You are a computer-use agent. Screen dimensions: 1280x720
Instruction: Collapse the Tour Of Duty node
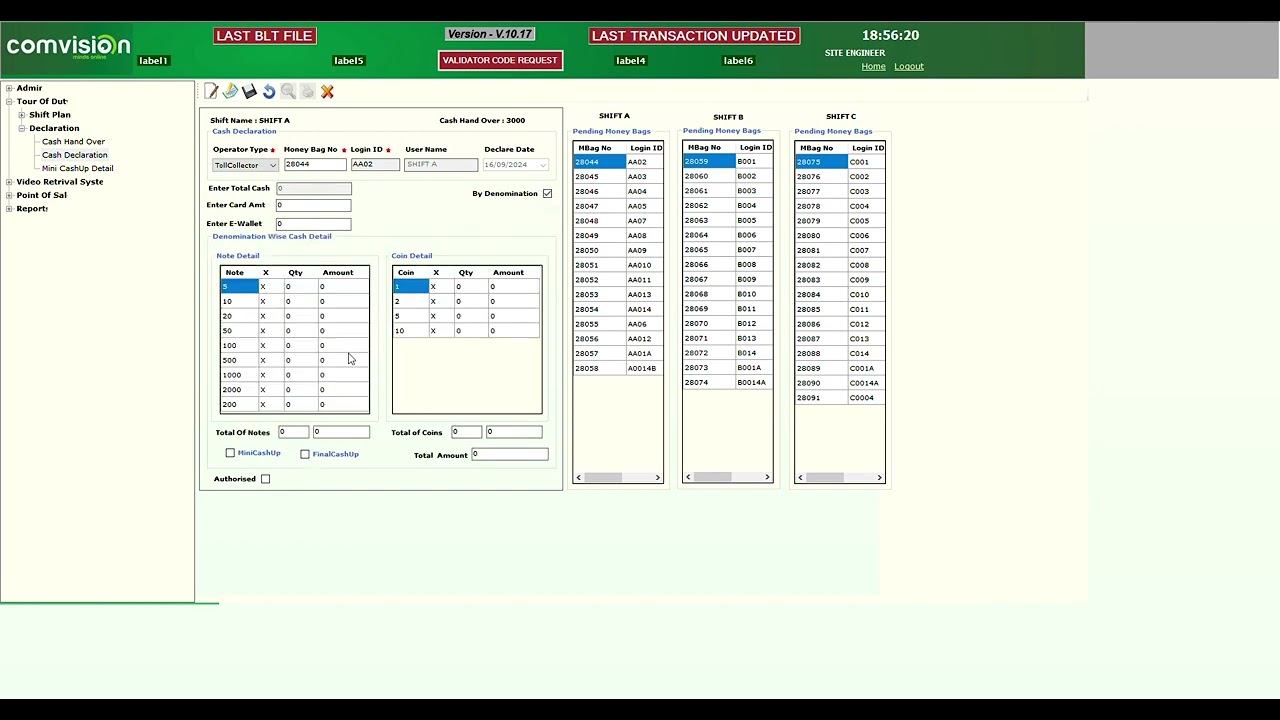(9, 101)
